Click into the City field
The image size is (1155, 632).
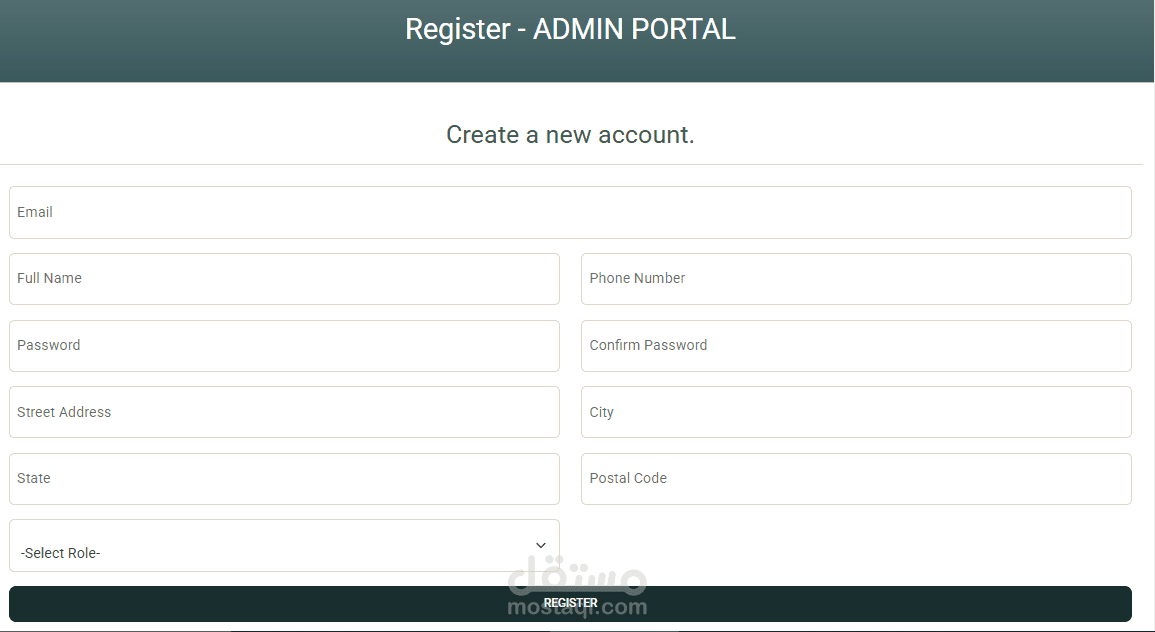856,412
